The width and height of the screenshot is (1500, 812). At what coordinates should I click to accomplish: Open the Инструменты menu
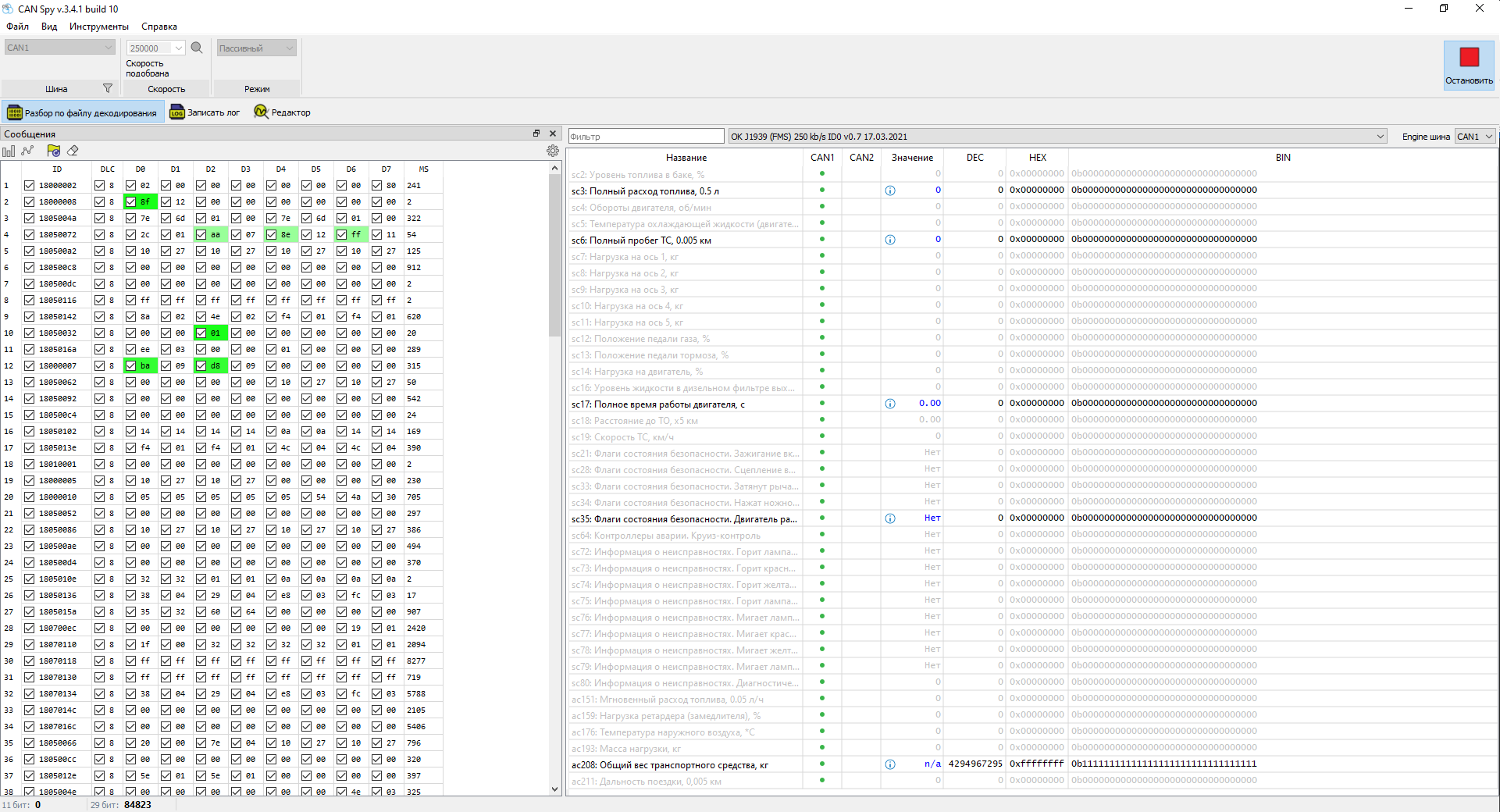click(98, 27)
